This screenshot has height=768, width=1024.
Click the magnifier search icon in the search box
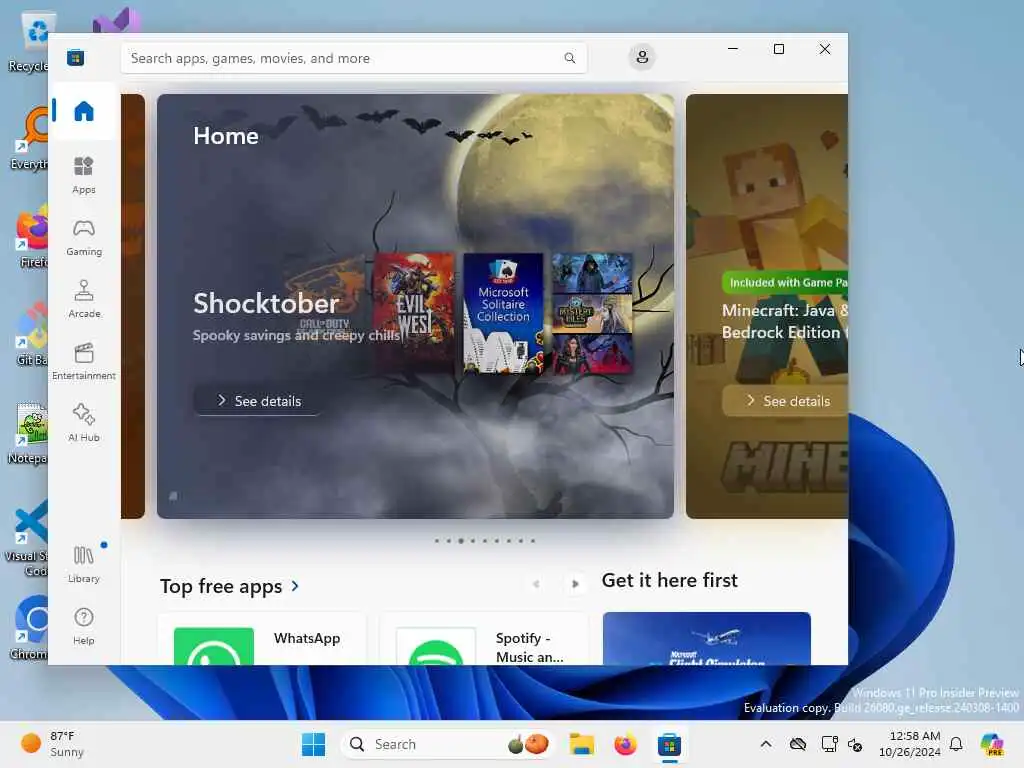569,58
